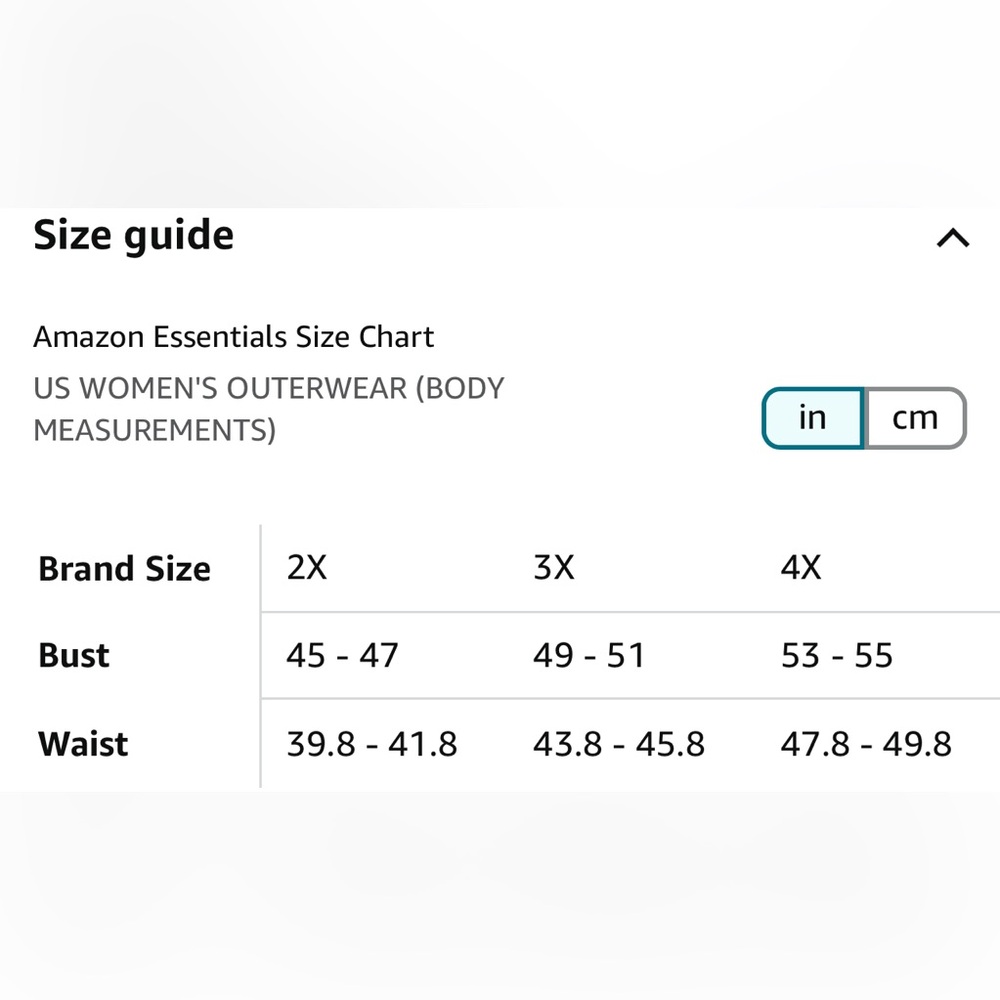The height and width of the screenshot is (1000, 1000).
Task: Select the 47.8 - 49.8 waist measurement
Action: pyautogui.click(x=864, y=744)
